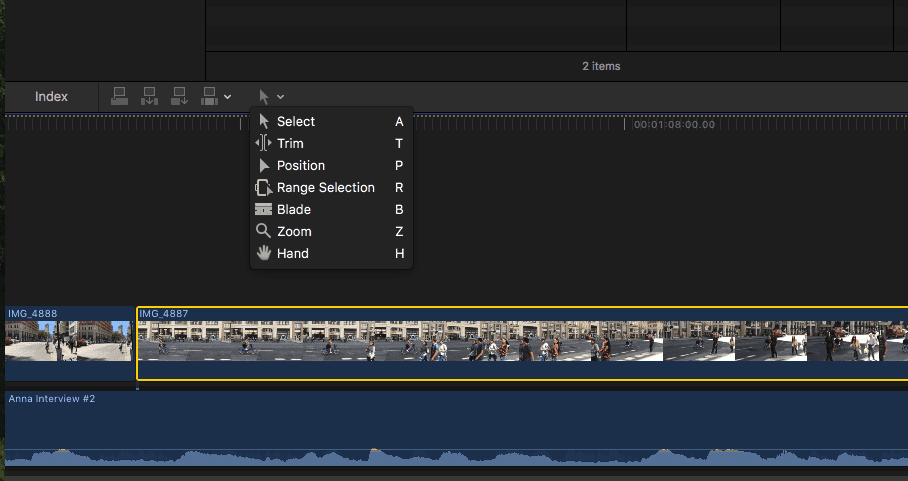
Task: Pick the Select arrow tool entry
Action: [x=295, y=122]
